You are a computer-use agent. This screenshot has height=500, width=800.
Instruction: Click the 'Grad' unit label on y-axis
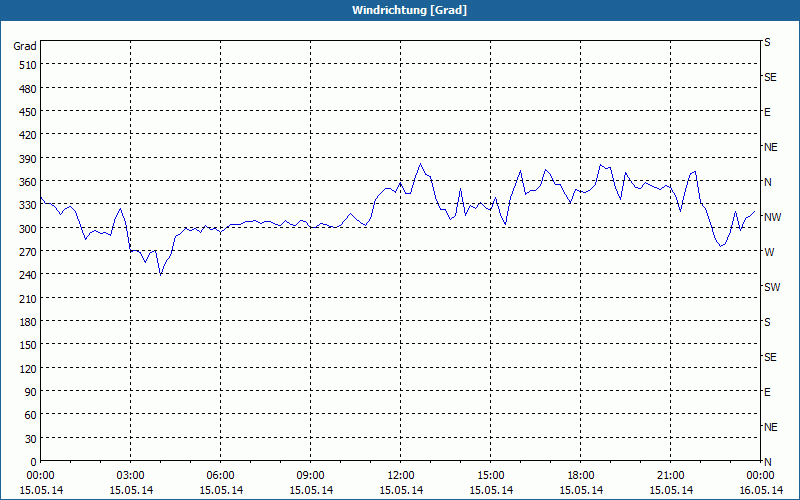[x=24, y=46]
